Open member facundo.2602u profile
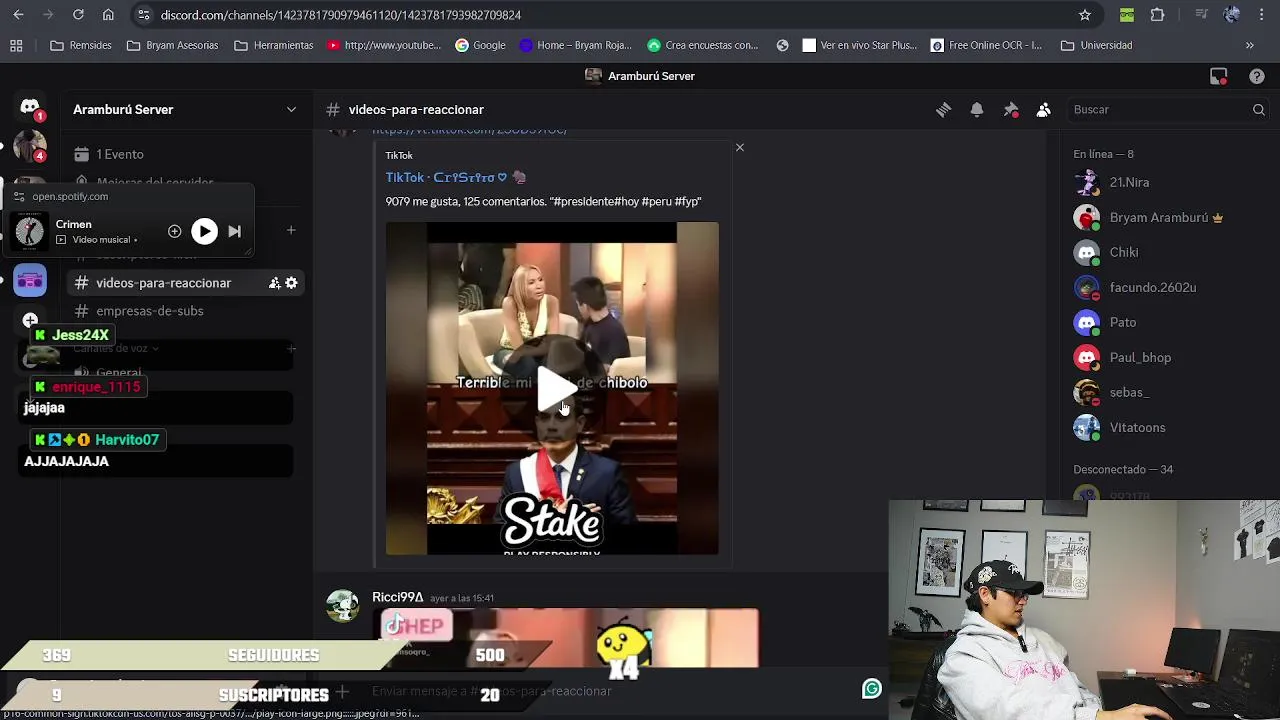 click(1152, 287)
